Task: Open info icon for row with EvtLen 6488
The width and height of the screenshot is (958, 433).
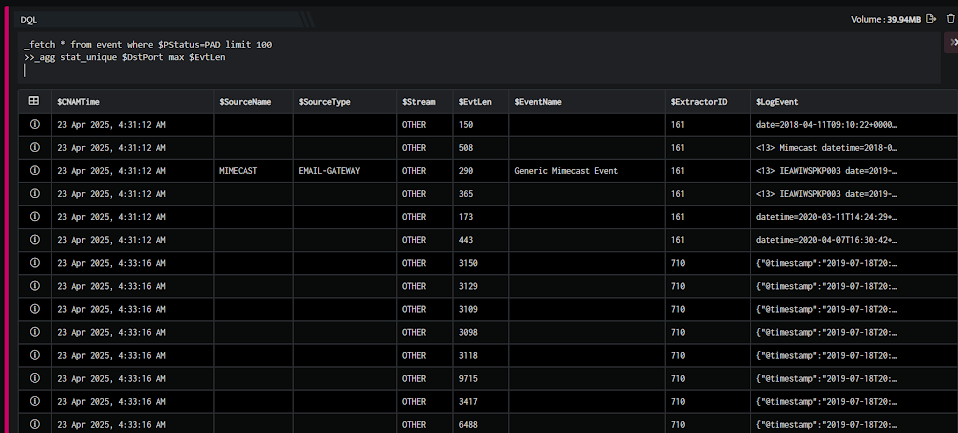Action: point(35,424)
